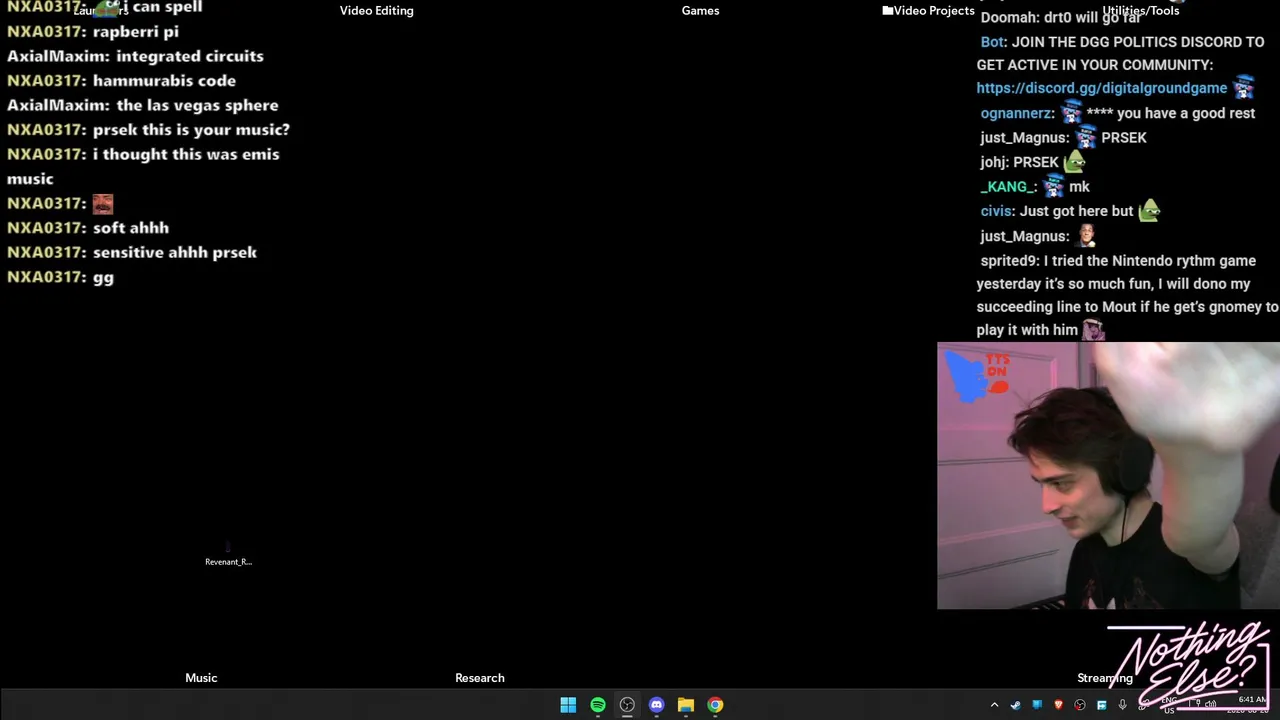
Task: Click the blue square tray icon right of OBS
Action: [x=1101, y=705]
